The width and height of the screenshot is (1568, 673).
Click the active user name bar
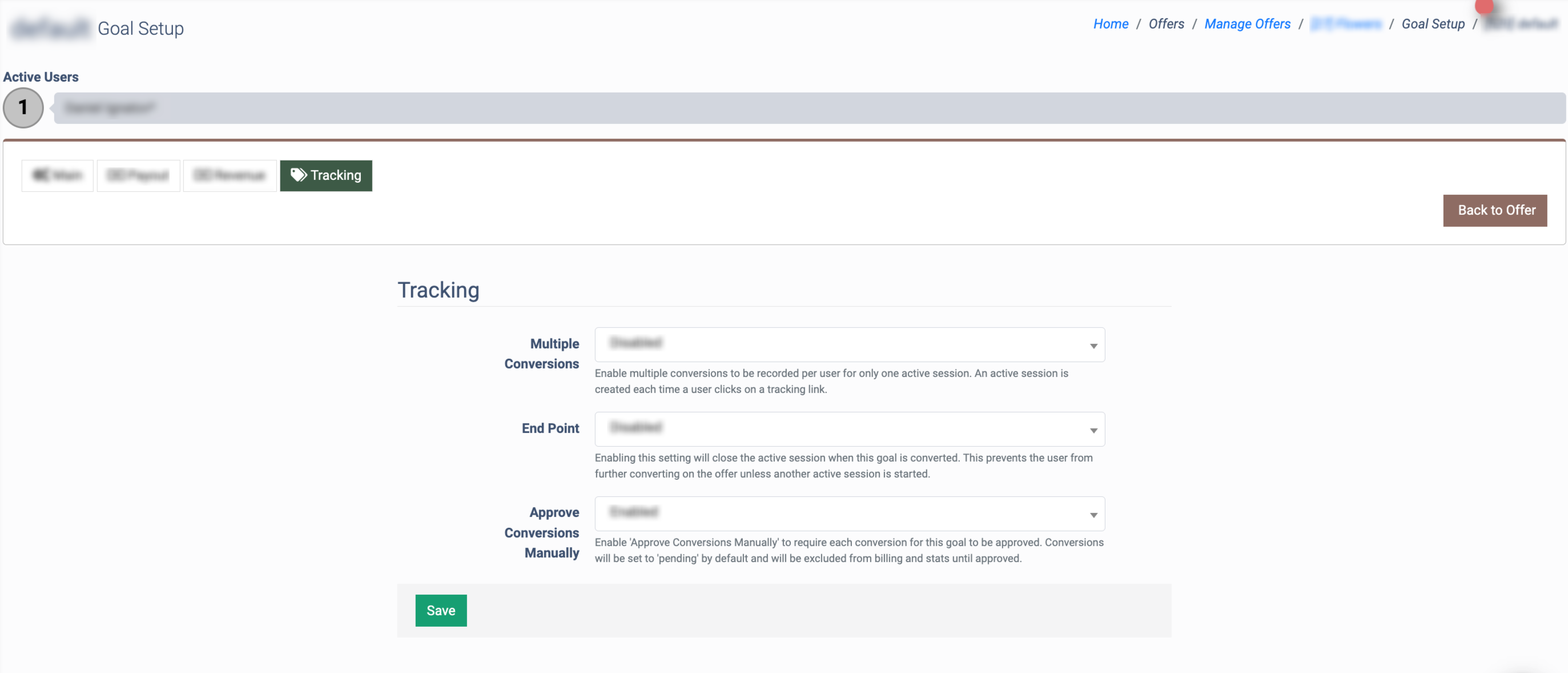click(809, 108)
